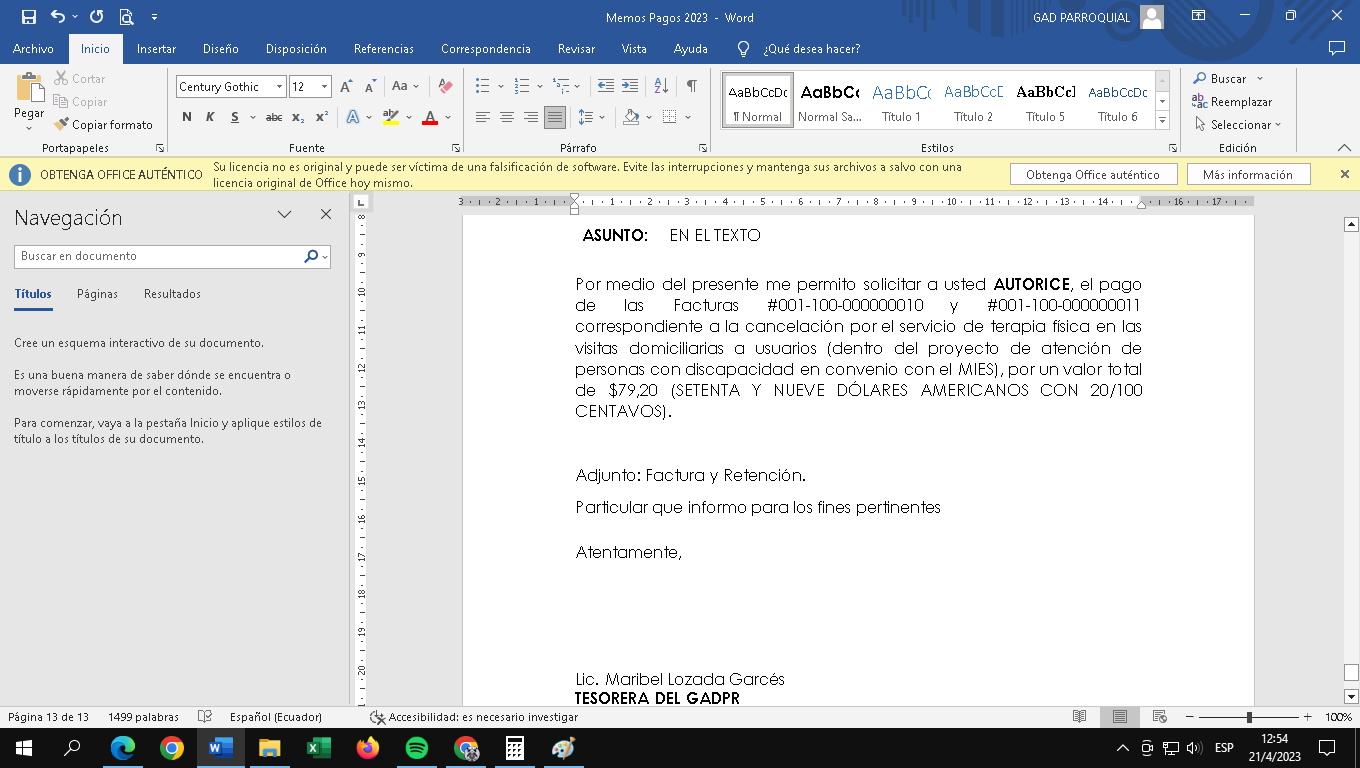Toggle italic formatting (K)

210,117
